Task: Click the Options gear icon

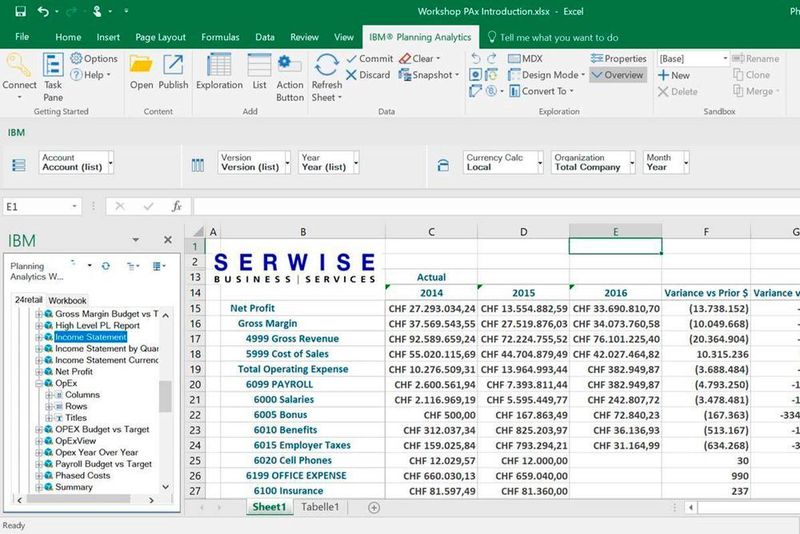Action: coord(77,58)
